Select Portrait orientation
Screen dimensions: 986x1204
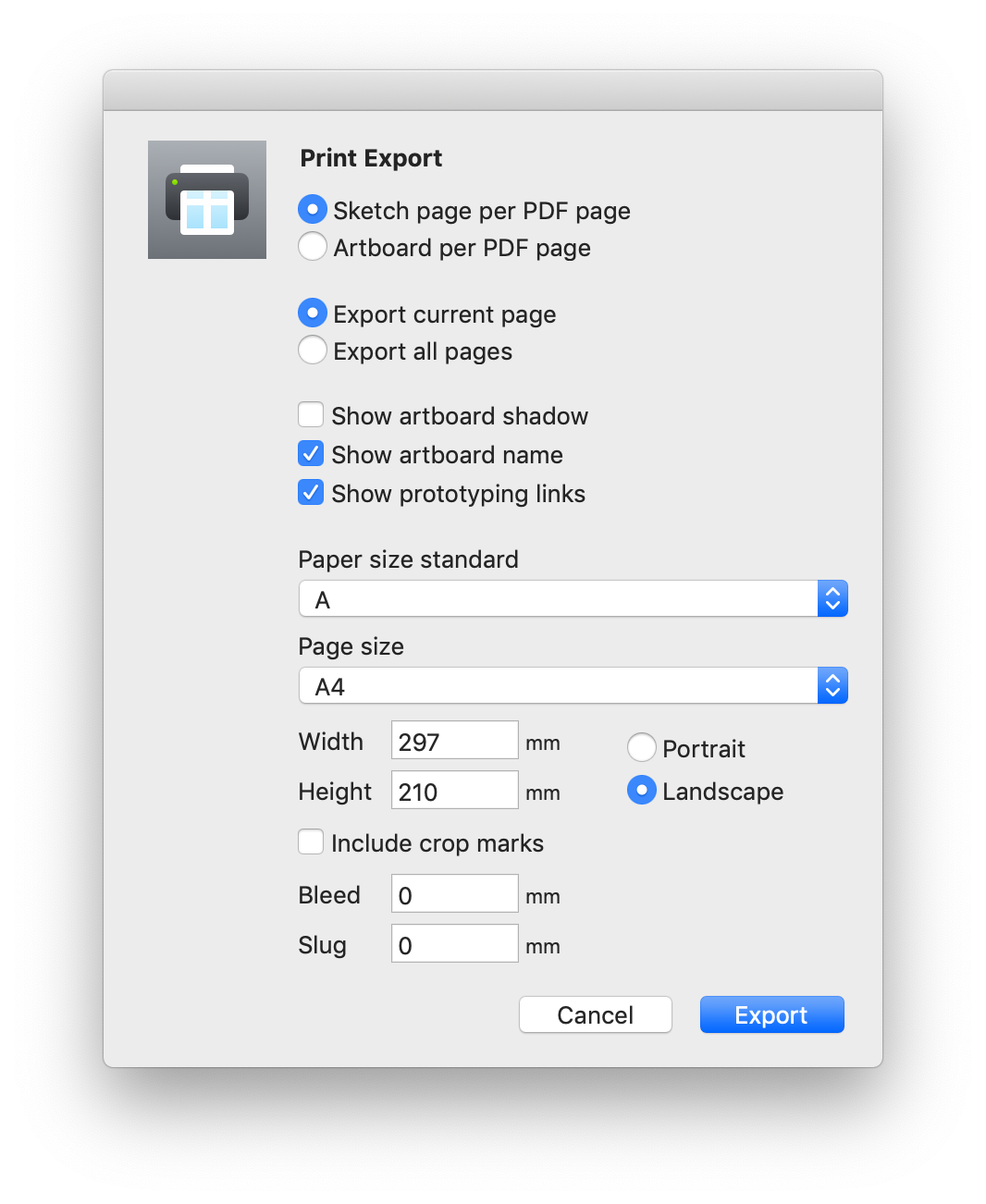(642, 747)
